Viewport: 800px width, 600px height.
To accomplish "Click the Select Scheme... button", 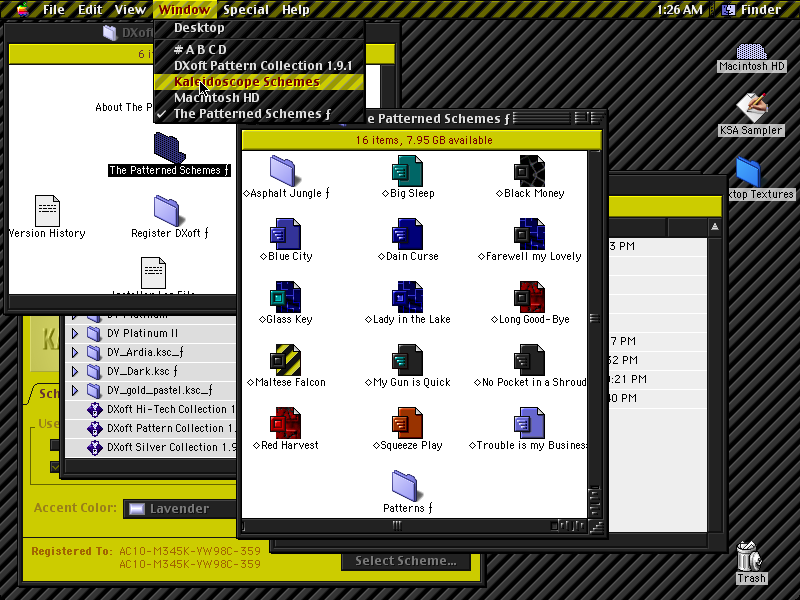I will pyautogui.click(x=406, y=561).
